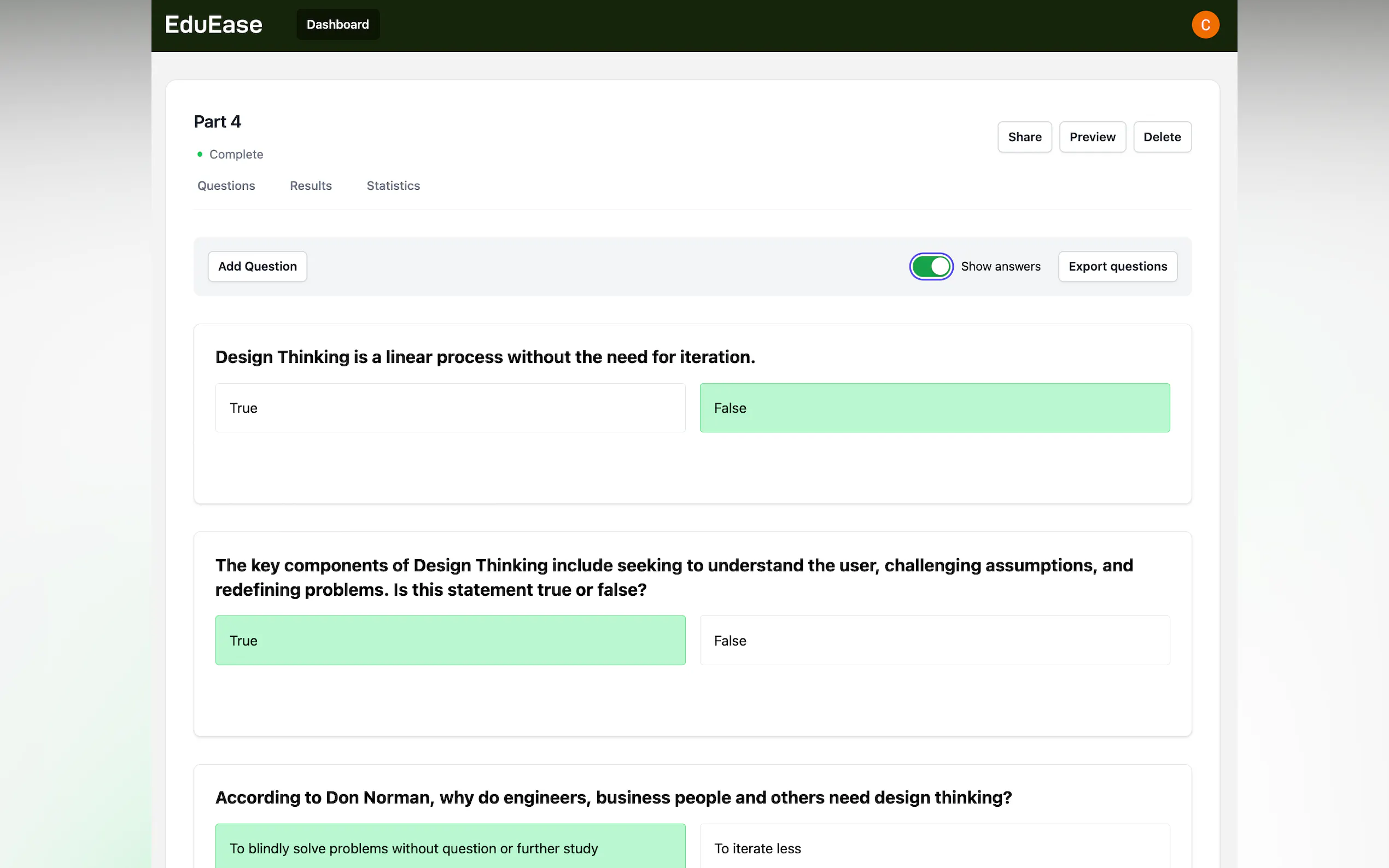
Task: Select highlighted False for linear process question
Action: pos(934,408)
